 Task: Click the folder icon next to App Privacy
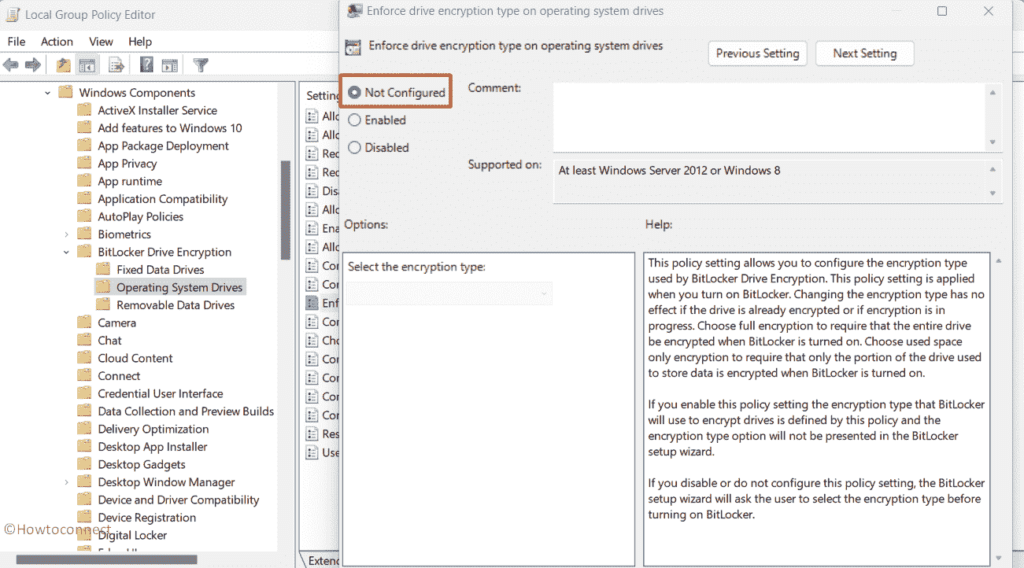pos(84,163)
